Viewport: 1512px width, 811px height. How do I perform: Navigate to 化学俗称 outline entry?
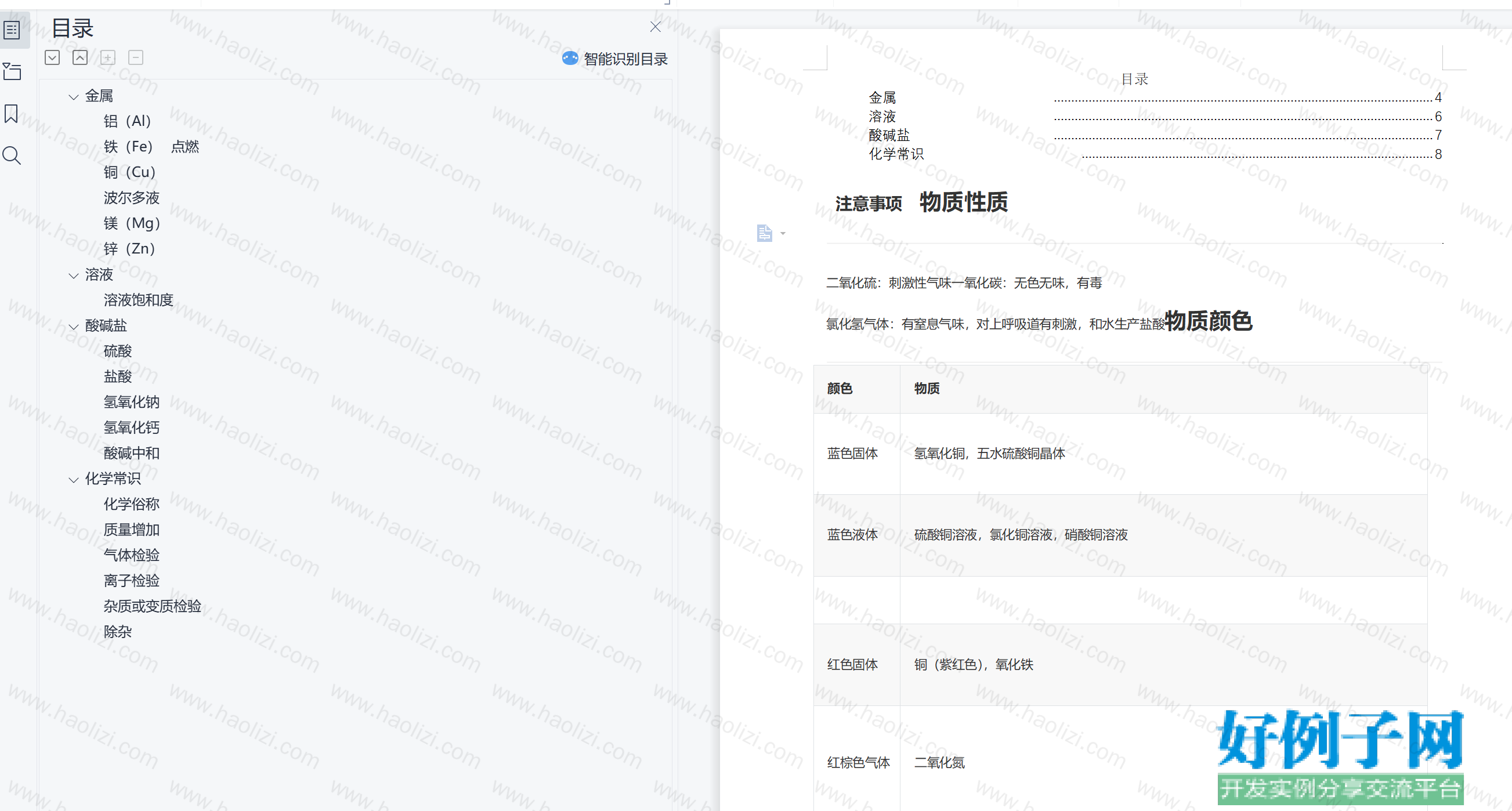(132, 504)
